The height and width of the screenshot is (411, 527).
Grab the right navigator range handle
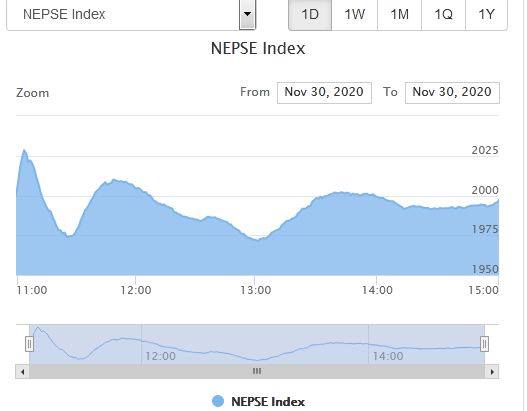(484, 344)
